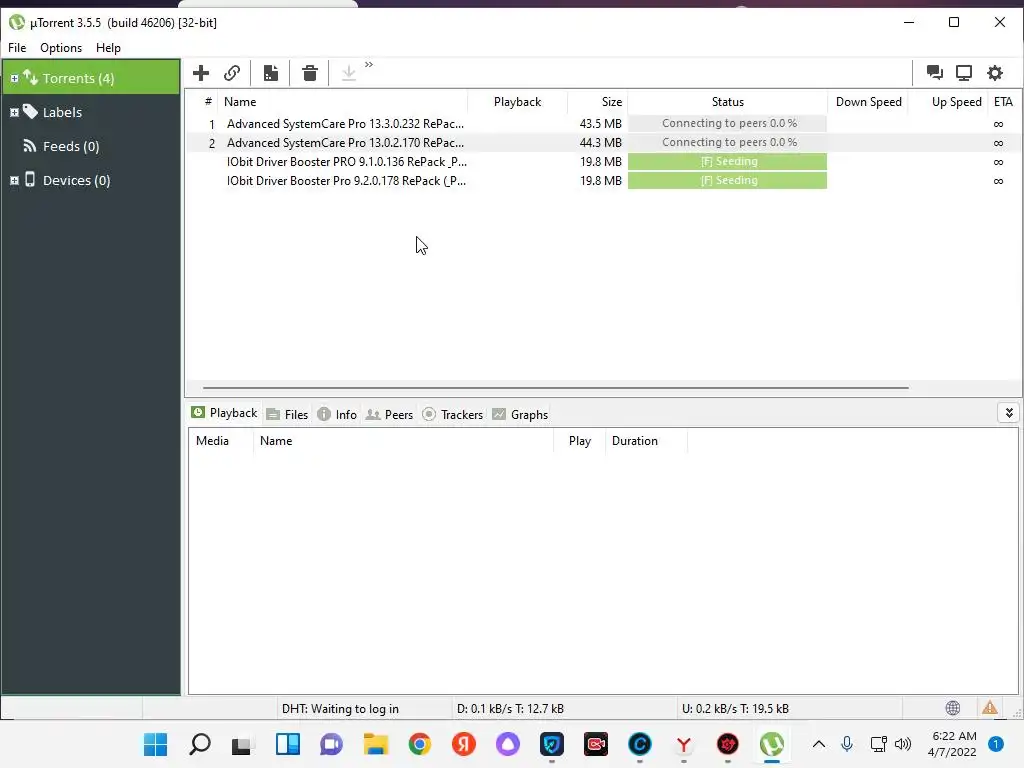Viewport: 1024px width, 768px height.
Task: Open Google Chrome from taskbar
Action: [420, 744]
